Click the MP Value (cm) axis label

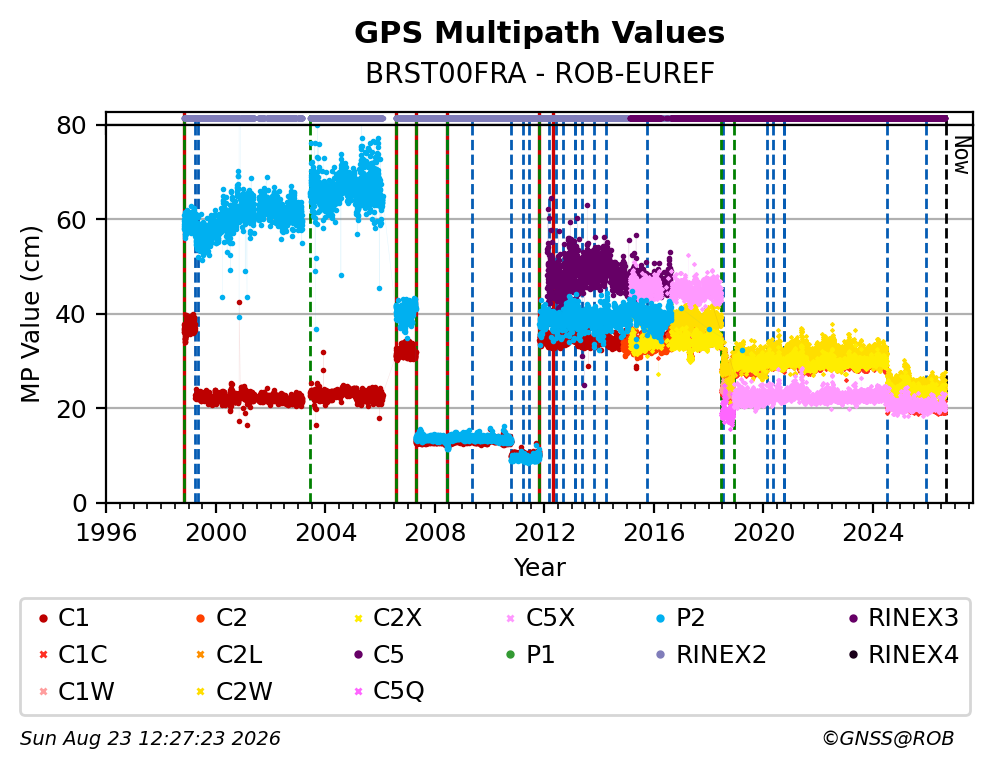[x=30, y=314]
